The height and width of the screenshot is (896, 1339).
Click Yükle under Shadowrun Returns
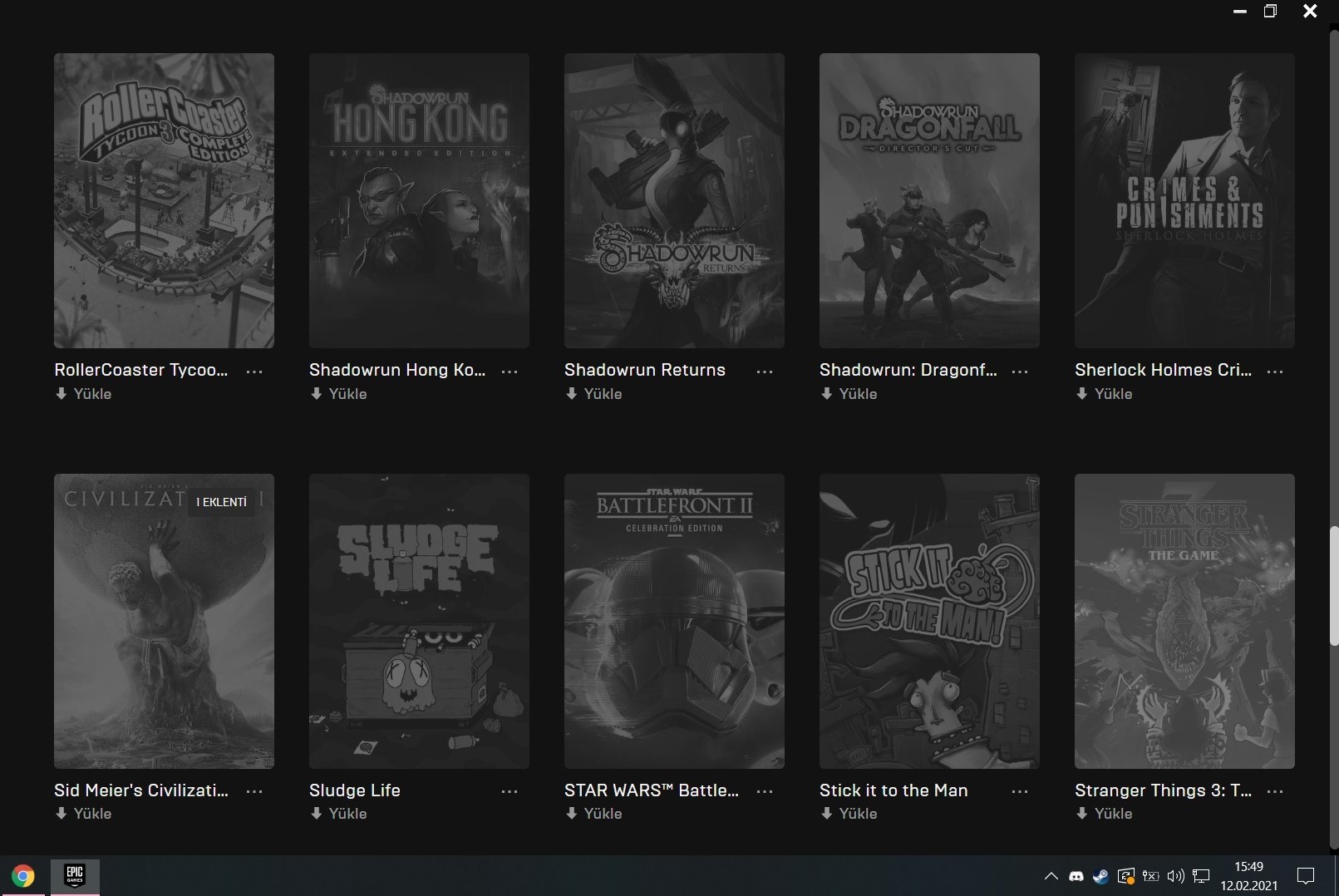coord(593,394)
